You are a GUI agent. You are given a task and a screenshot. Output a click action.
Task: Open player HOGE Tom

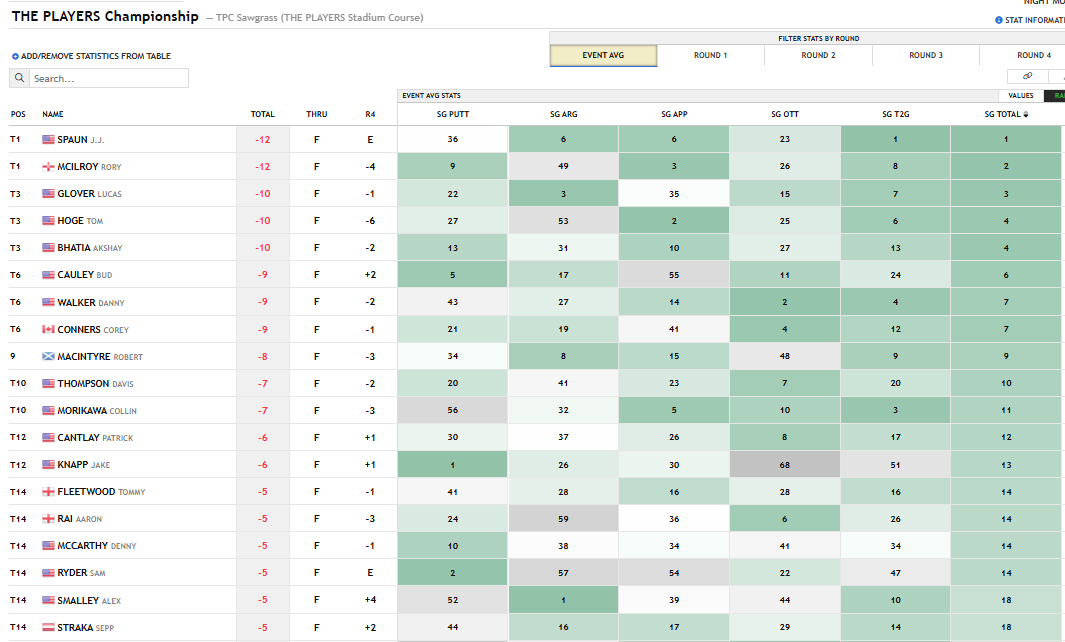[x=80, y=221]
